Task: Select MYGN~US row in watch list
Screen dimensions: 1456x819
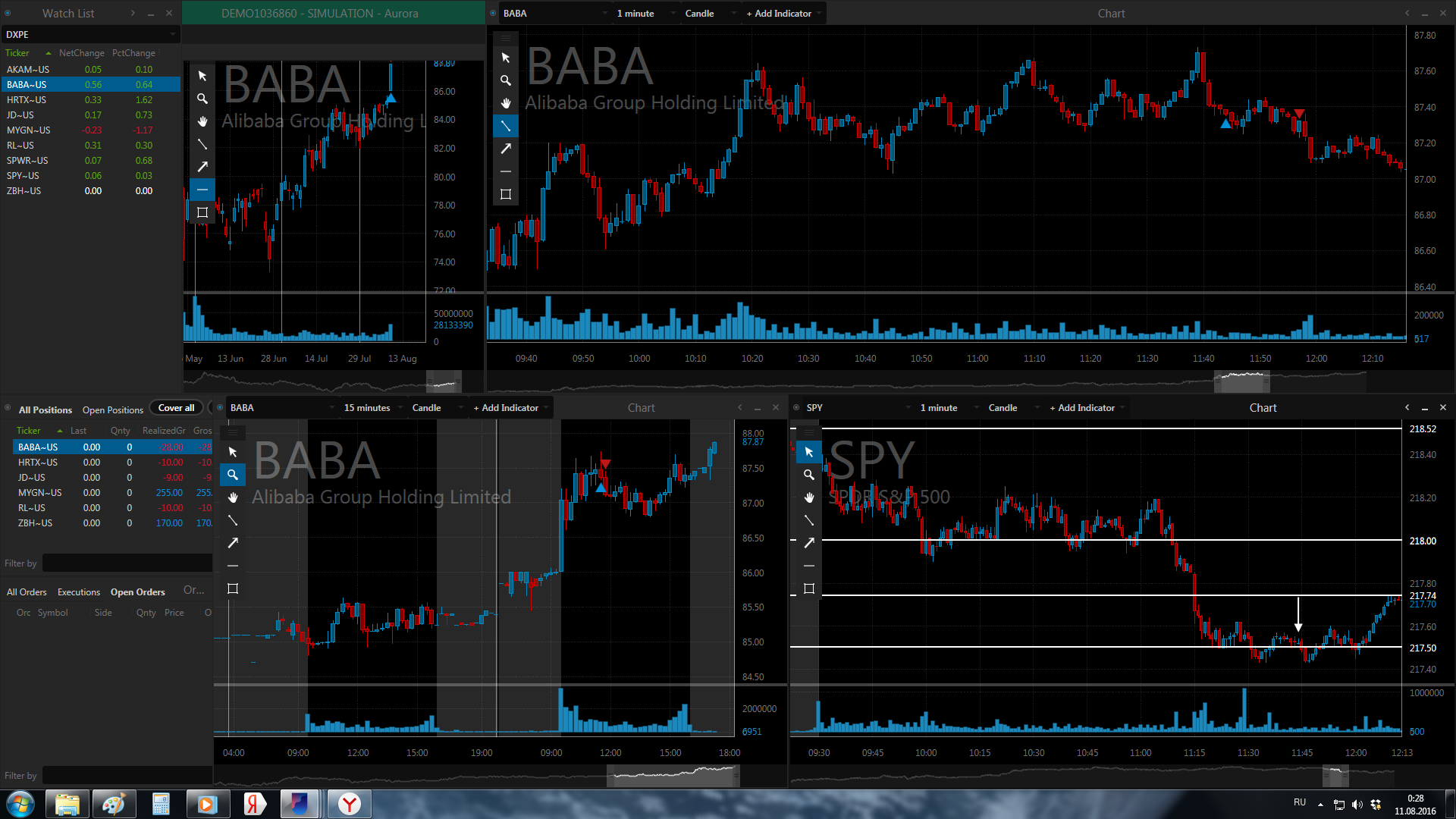Action: 90,130
